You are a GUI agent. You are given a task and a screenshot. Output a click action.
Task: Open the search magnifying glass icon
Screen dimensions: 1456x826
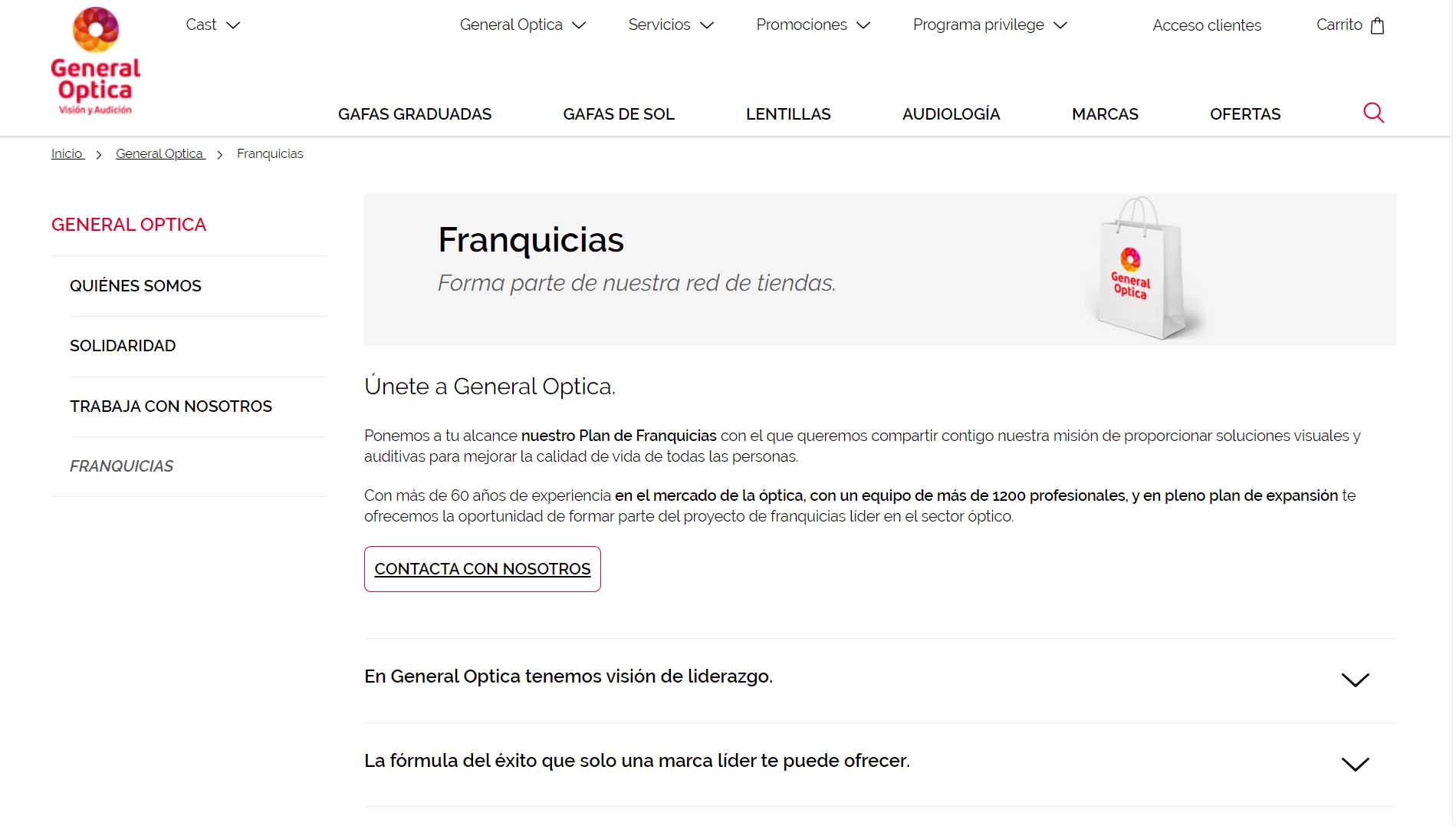[x=1374, y=113]
